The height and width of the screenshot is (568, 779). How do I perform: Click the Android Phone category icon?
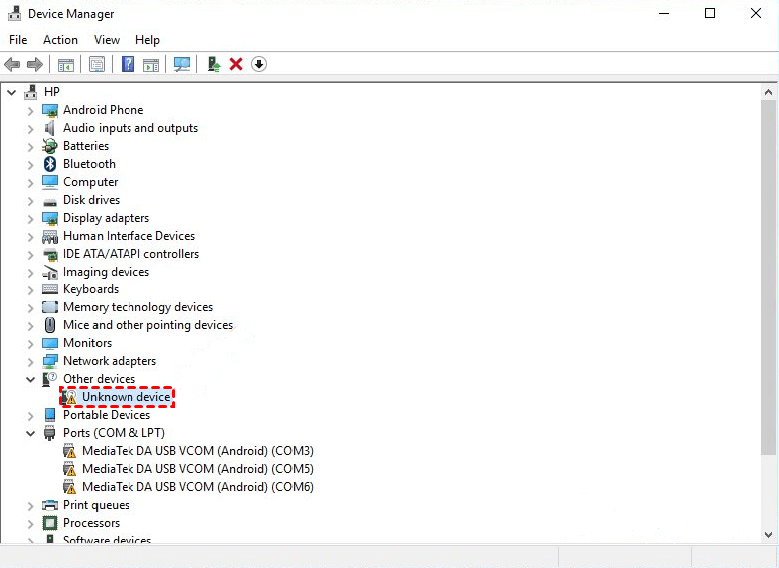pyautogui.click(x=50, y=110)
